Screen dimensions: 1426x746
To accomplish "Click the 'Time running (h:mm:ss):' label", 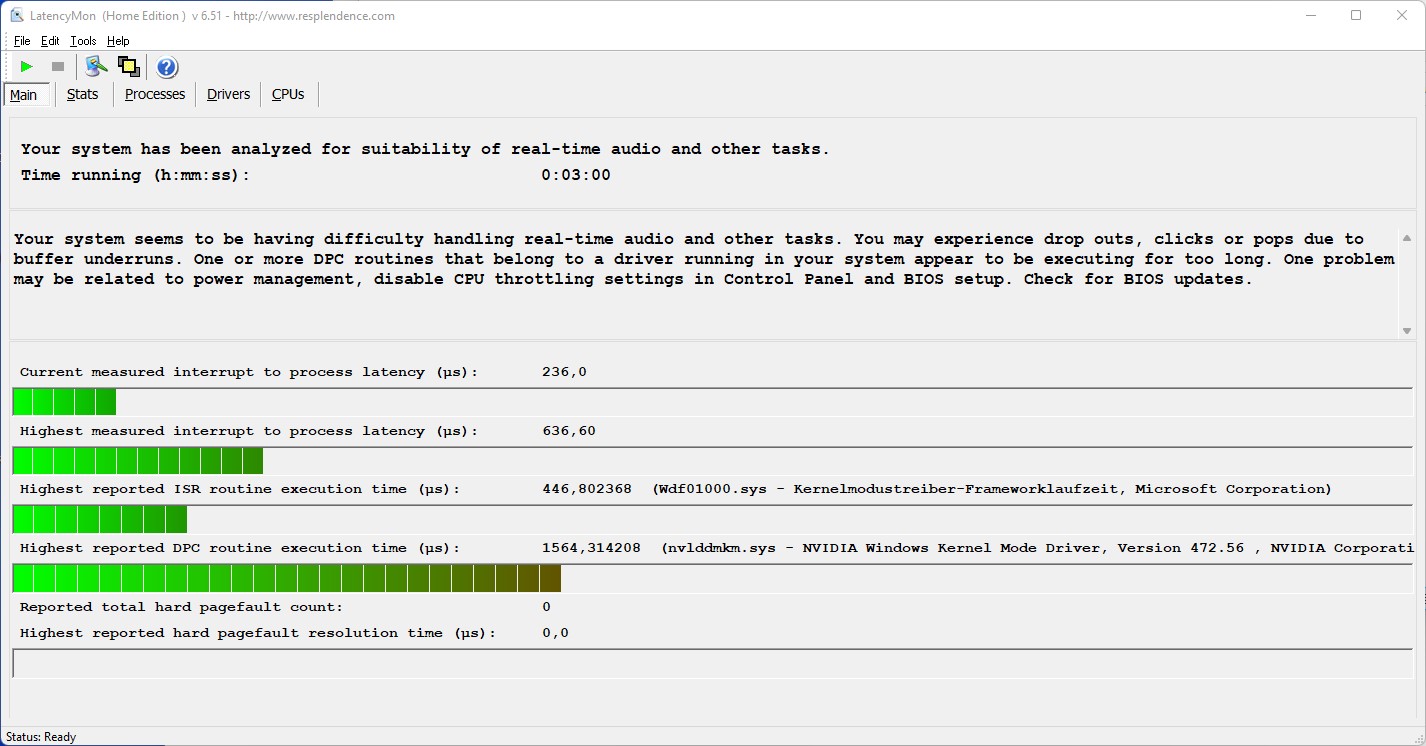I will (135, 175).
